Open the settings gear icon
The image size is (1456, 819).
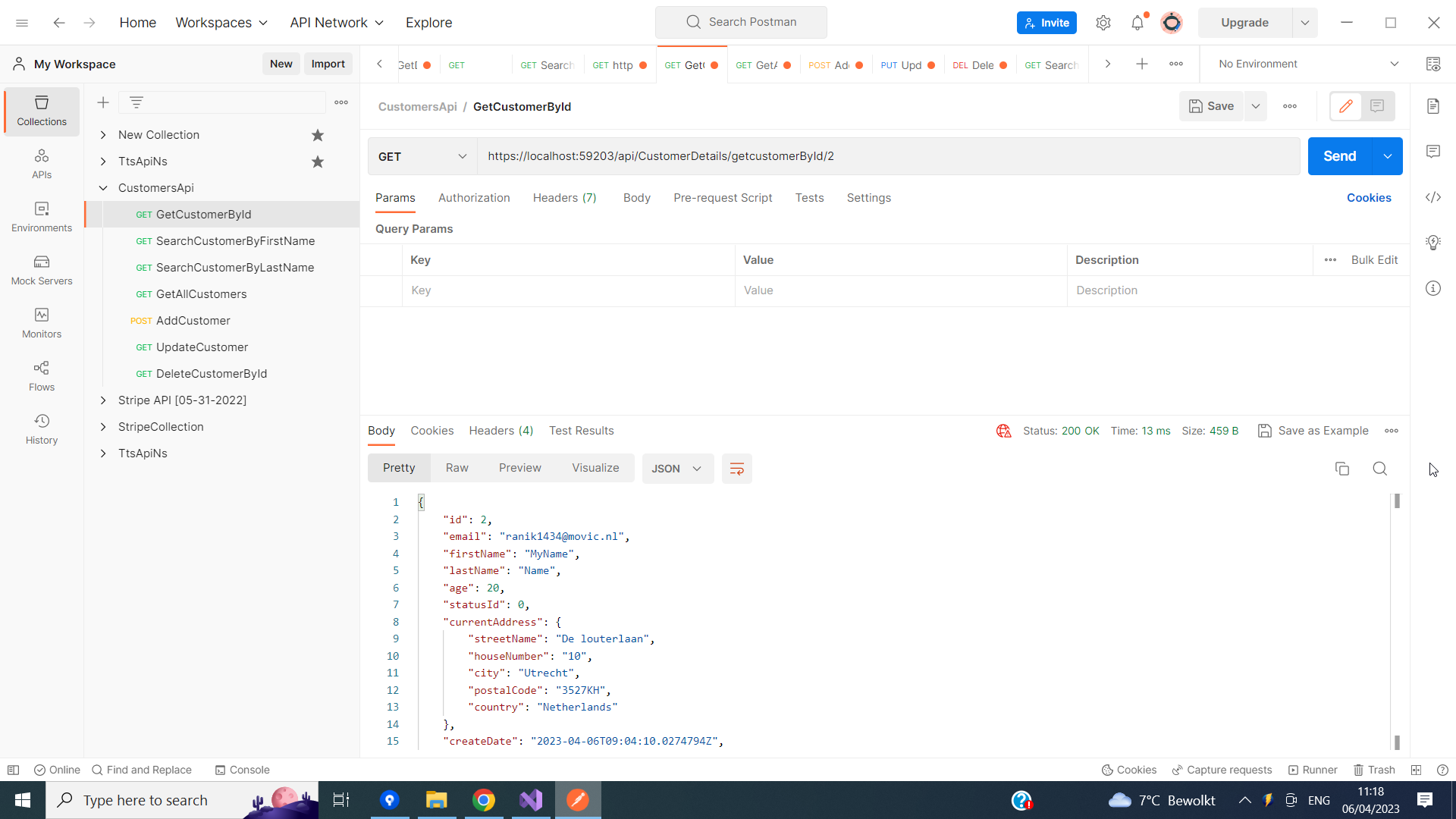coord(1103,23)
